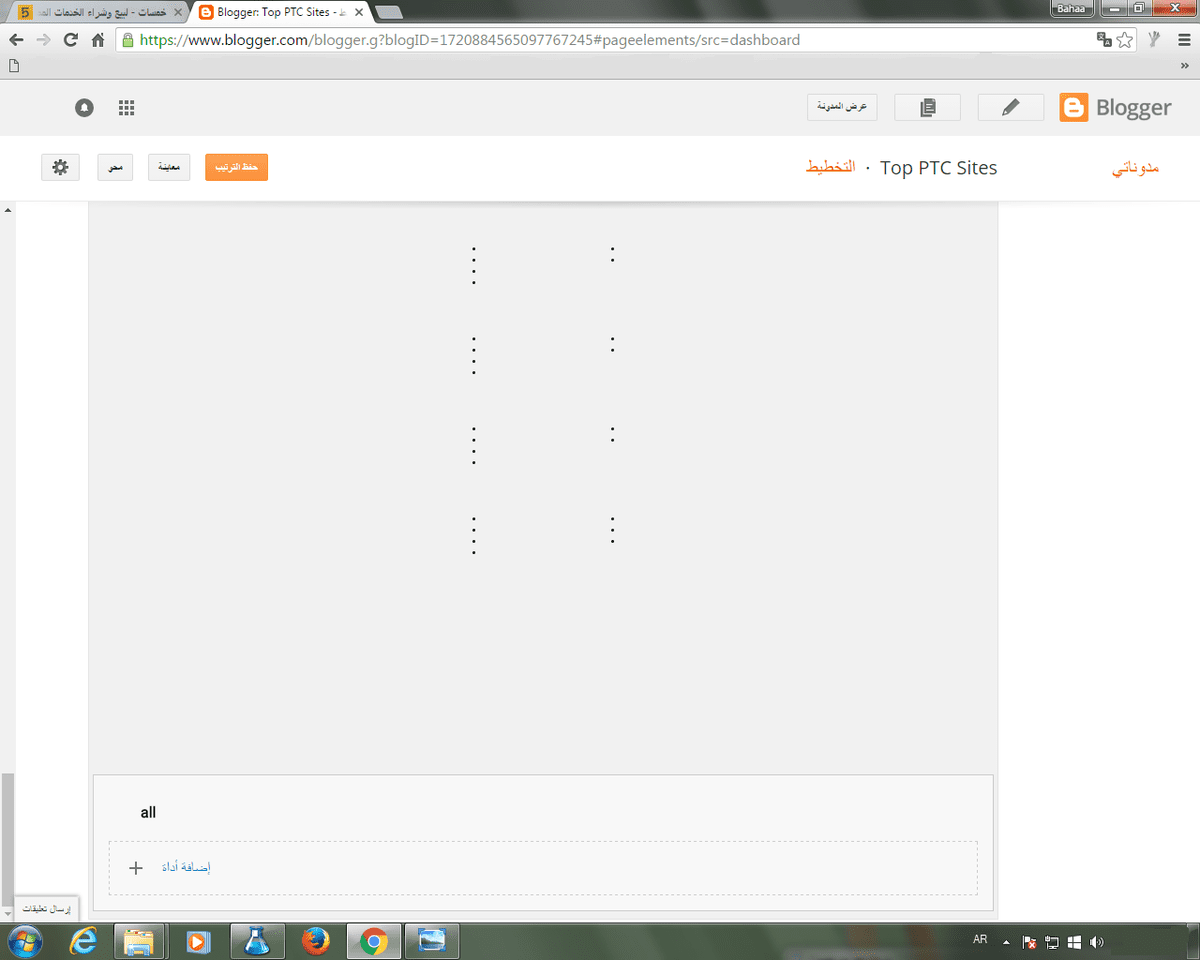The width and height of the screenshot is (1200, 960).
Task: Click the 'all' section label
Action: click(148, 812)
